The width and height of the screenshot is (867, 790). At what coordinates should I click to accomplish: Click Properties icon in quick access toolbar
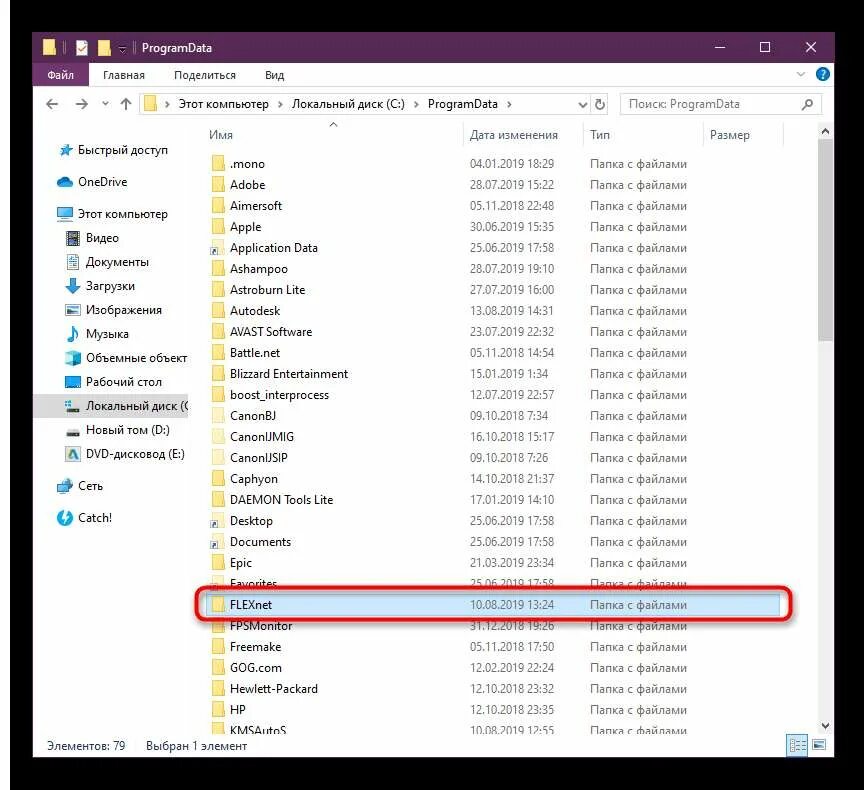(x=82, y=48)
